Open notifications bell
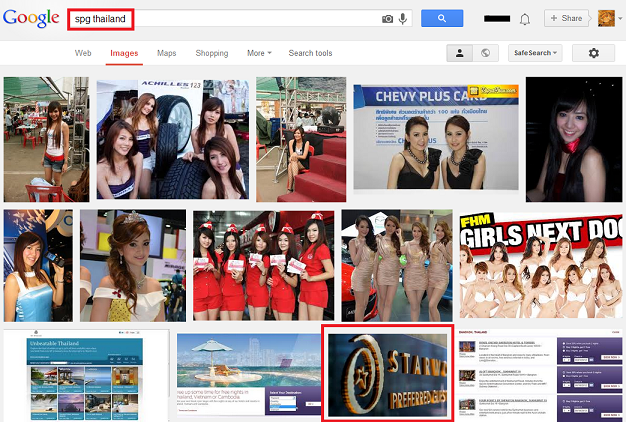Viewport: 626px width, 422px height. pos(525,19)
